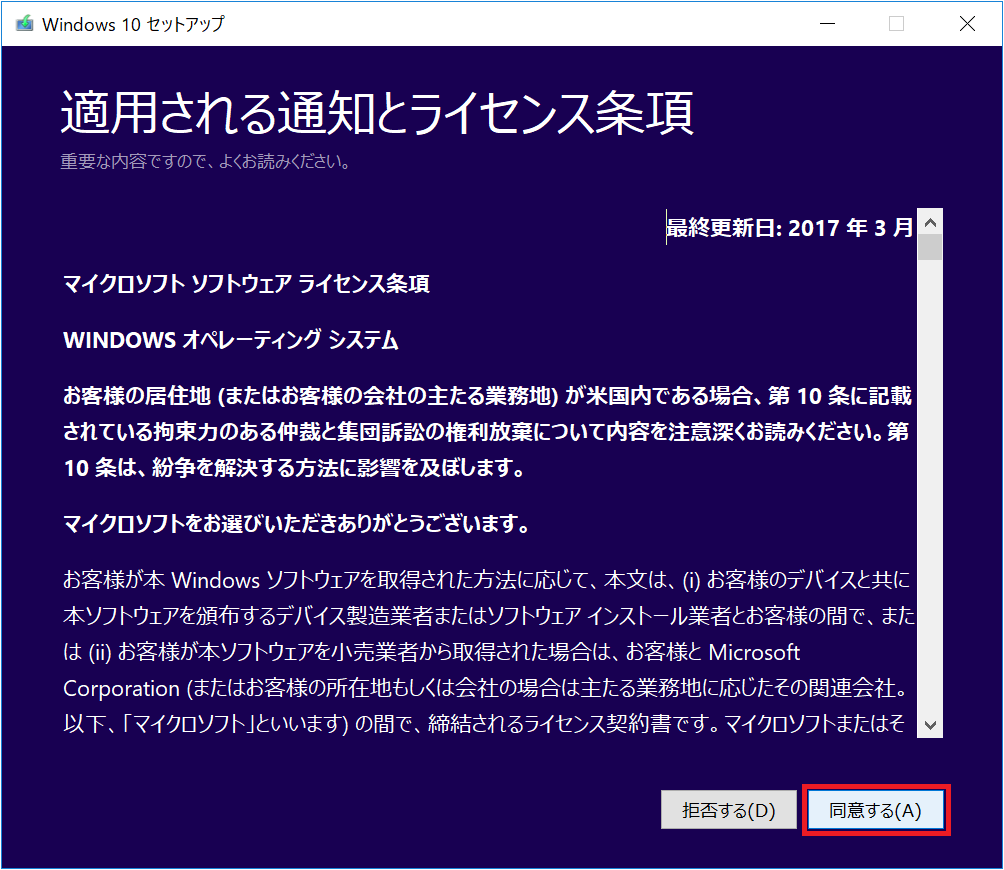Click the greyed-out maximize window button
Screen dimensions: 1004x870
(x=896, y=24)
